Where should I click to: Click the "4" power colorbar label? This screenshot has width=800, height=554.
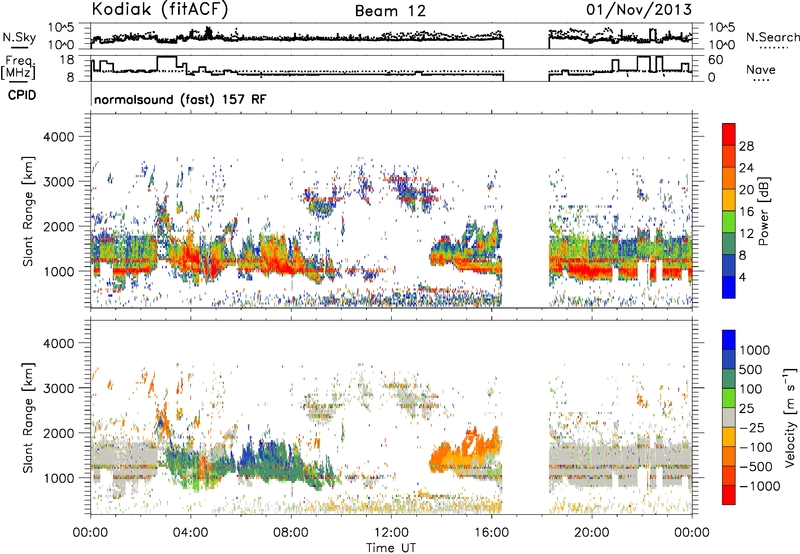tap(742, 278)
